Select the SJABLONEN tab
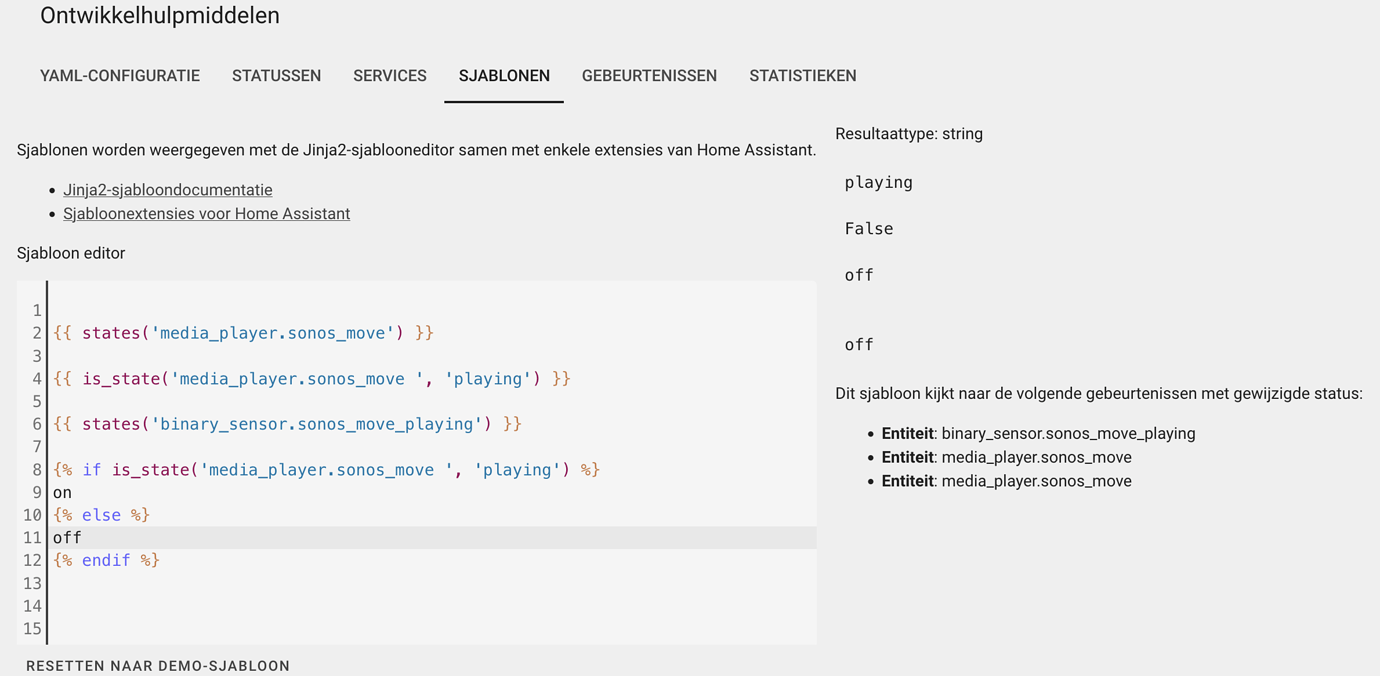Image resolution: width=1380 pixels, height=676 pixels. (504, 76)
